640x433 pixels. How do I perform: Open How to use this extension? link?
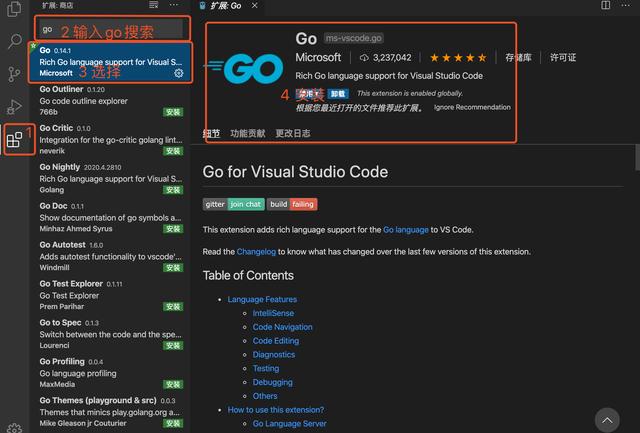pos(276,410)
